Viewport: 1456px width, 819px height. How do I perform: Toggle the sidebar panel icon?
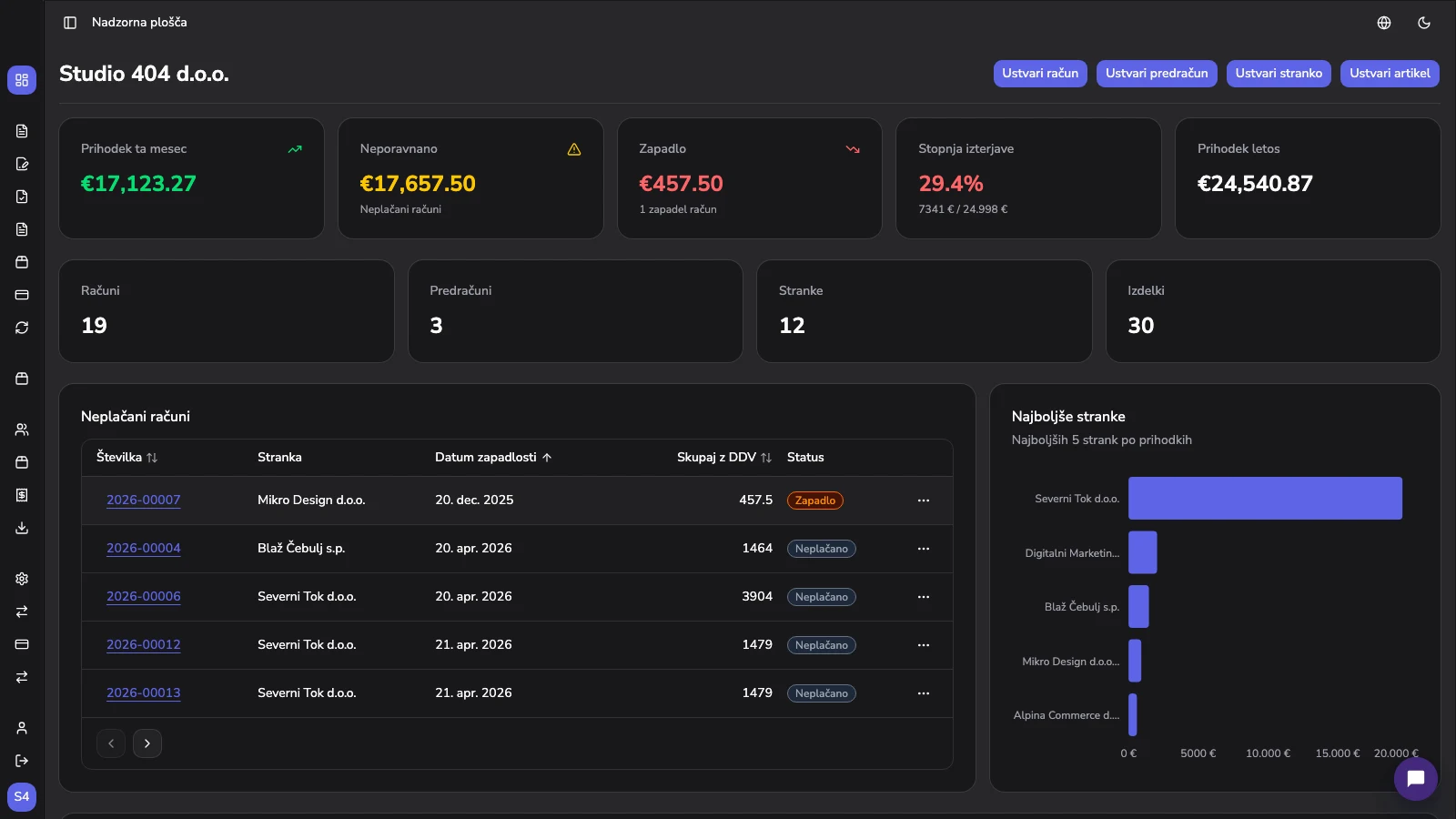pyautogui.click(x=70, y=23)
